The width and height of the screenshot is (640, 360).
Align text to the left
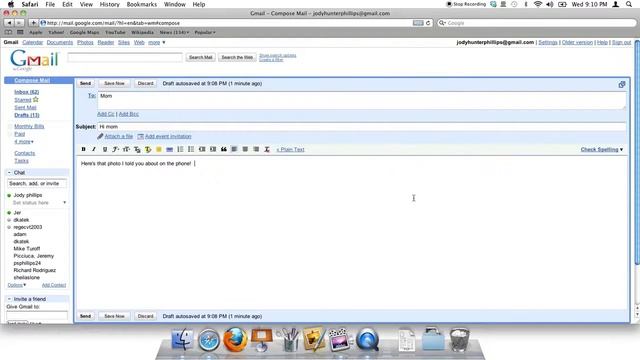(x=234, y=149)
